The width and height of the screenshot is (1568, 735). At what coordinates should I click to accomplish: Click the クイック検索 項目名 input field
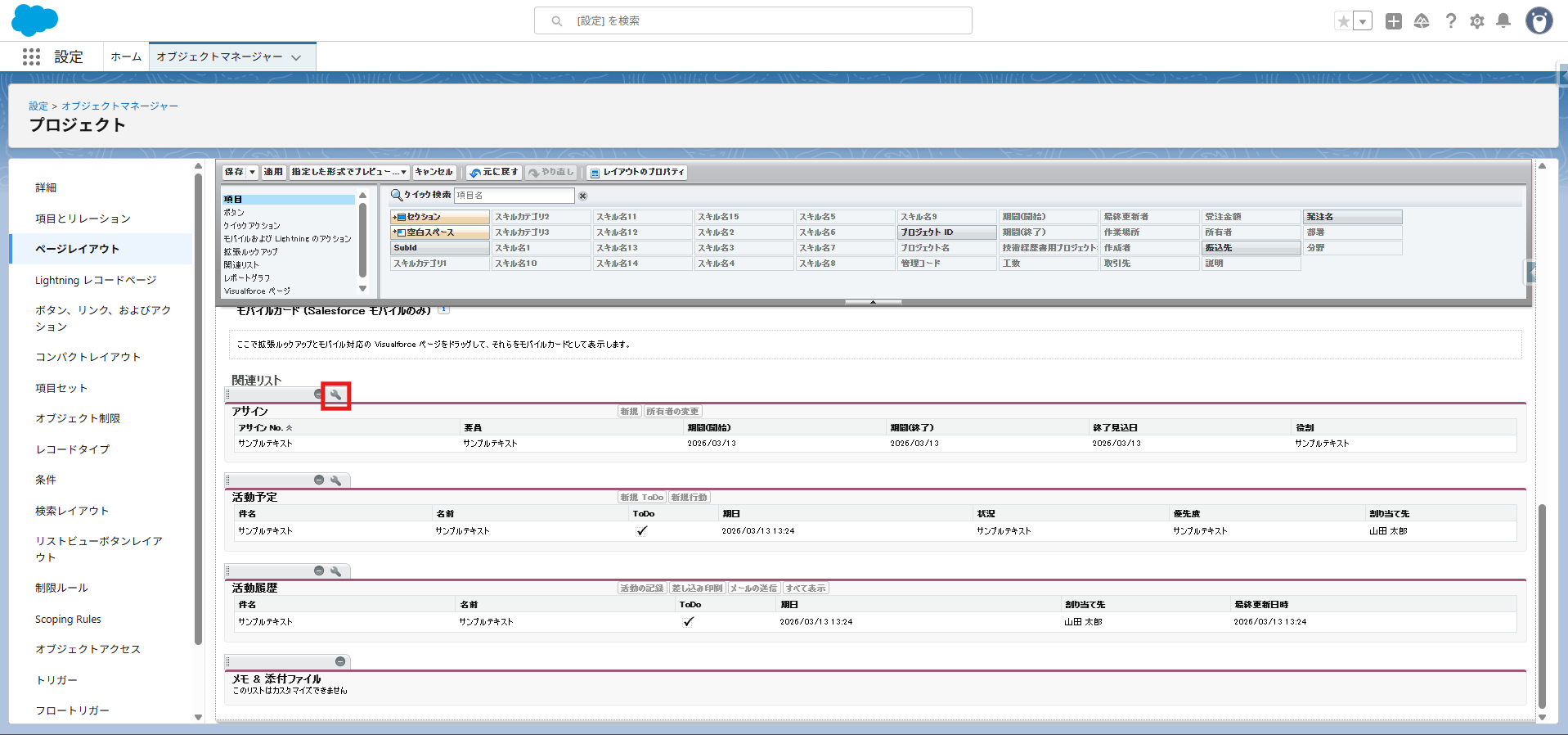(x=514, y=196)
